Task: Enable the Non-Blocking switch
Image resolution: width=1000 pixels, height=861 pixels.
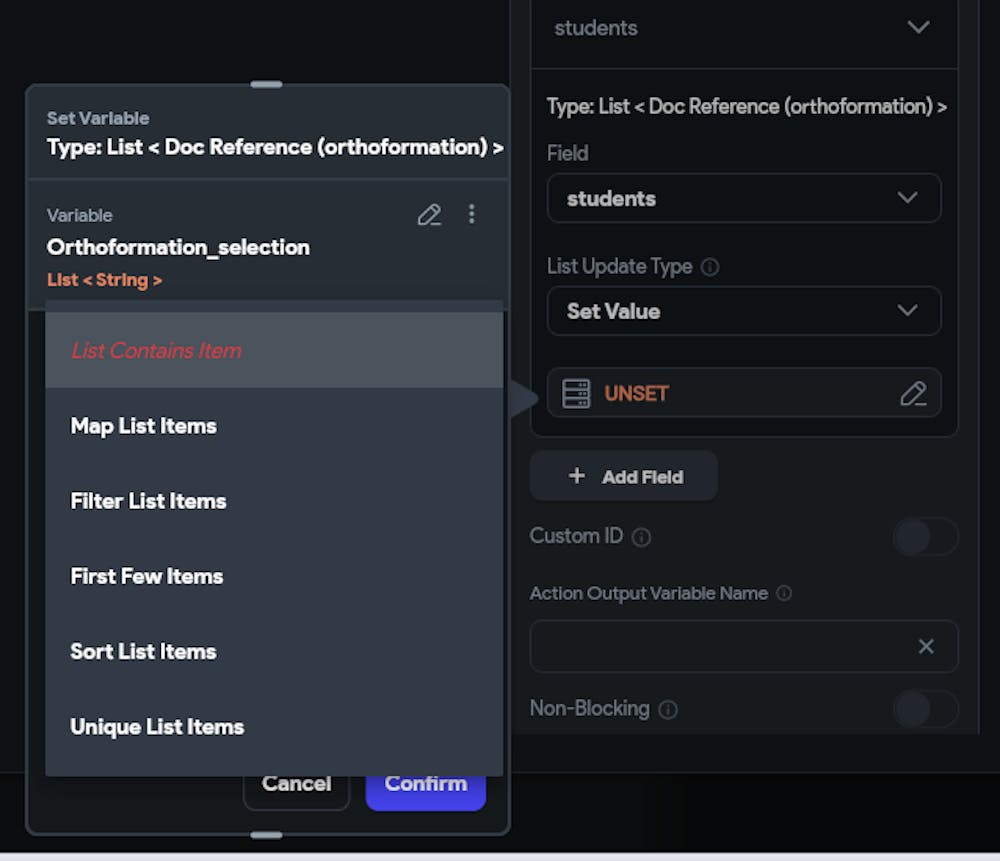Action: [x=924, y=709]
